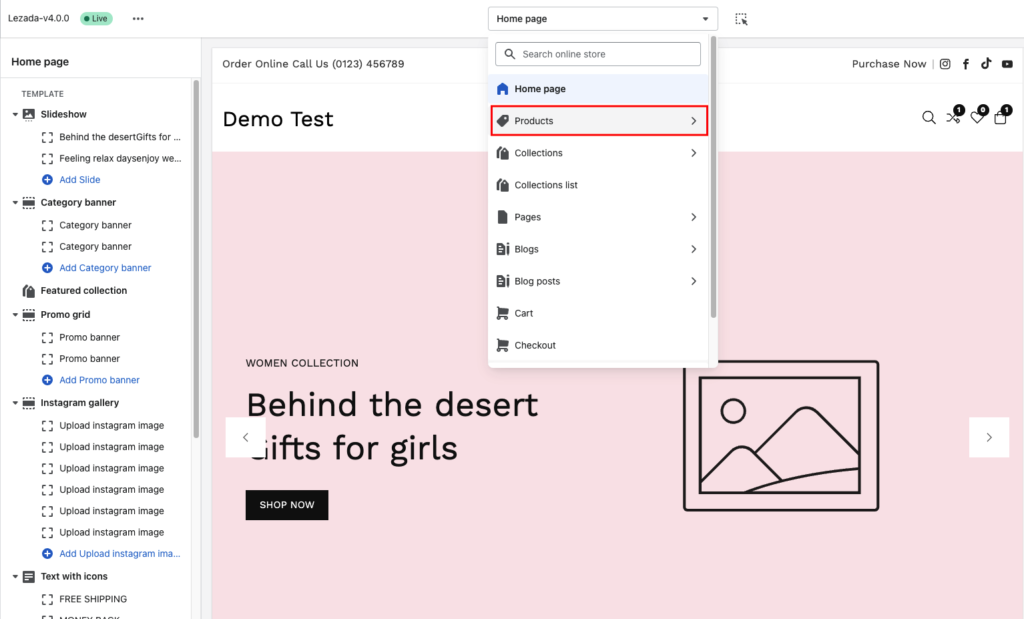Select the Instagram gallery section icon
This screenshot has height=619, width=1024.
[29, 403]
